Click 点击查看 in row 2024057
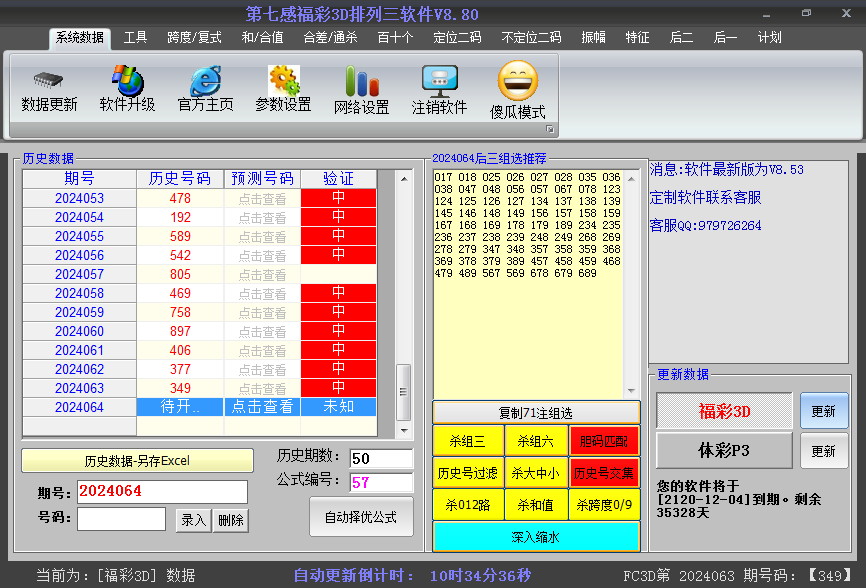Viewport: 866px width, 588px height. coord(262,274)
